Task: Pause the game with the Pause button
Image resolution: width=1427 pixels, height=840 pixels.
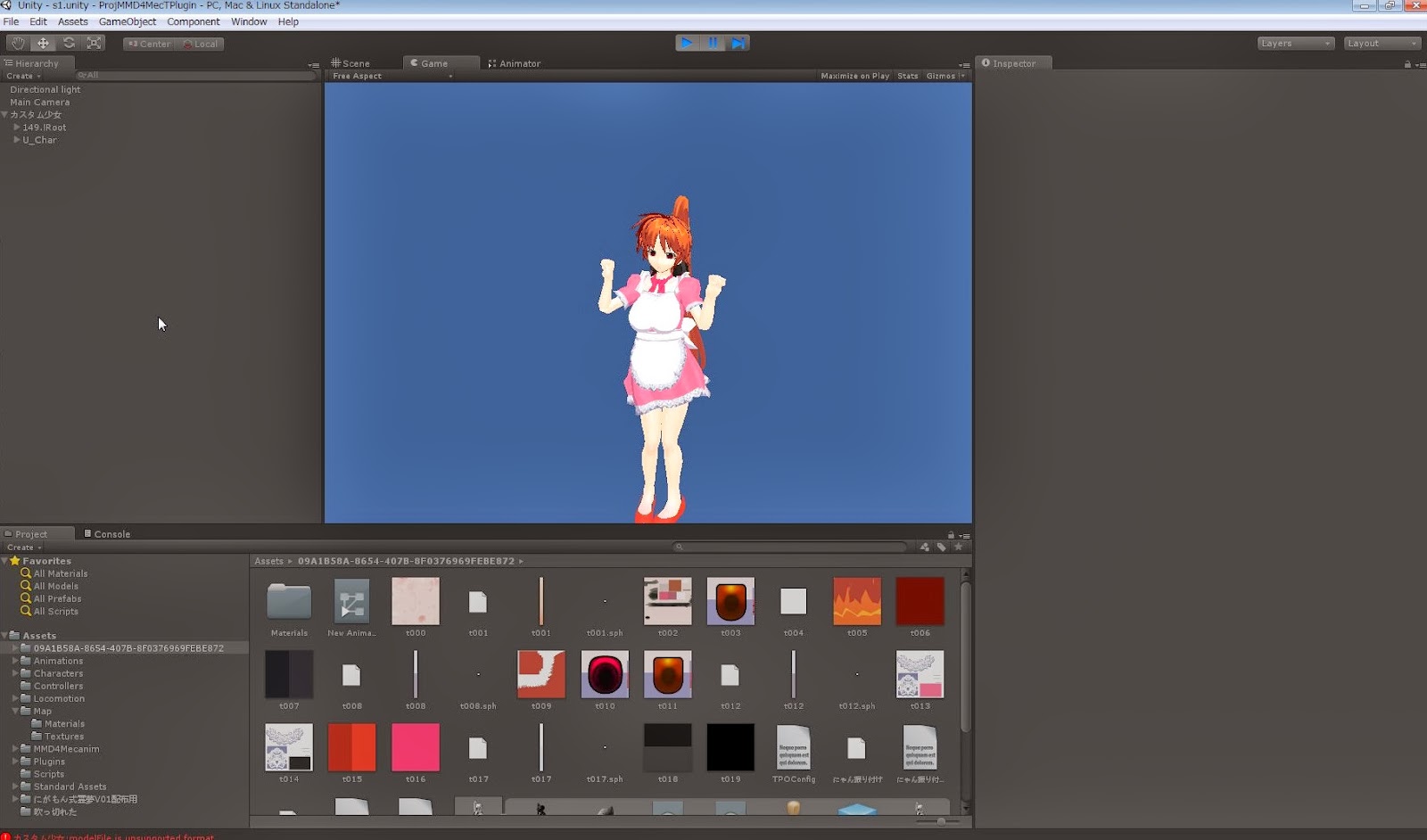Action: click(713, 43)
